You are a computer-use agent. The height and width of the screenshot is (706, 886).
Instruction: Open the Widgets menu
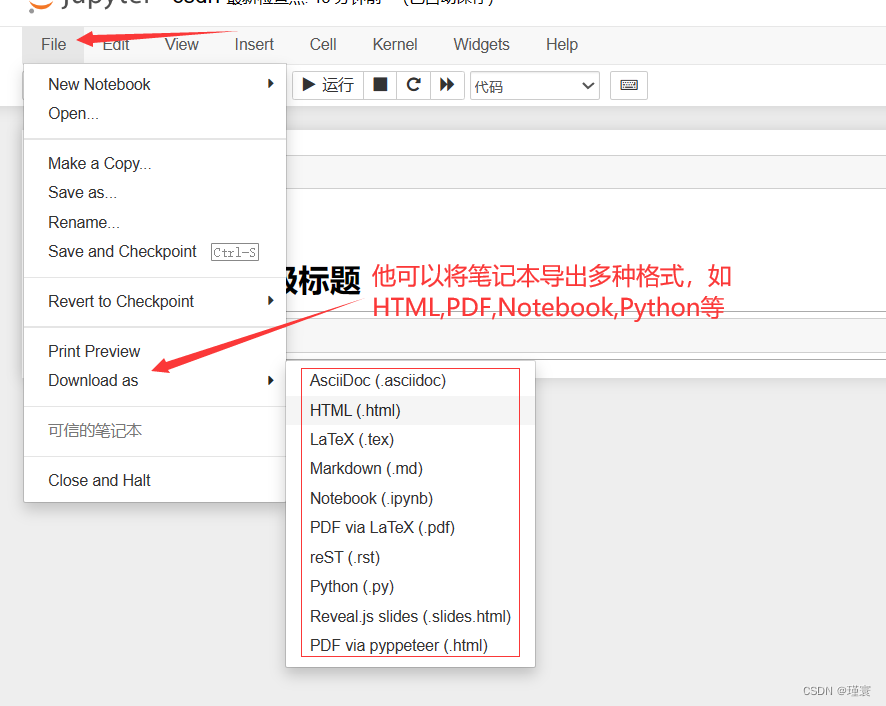coord(481,44)
